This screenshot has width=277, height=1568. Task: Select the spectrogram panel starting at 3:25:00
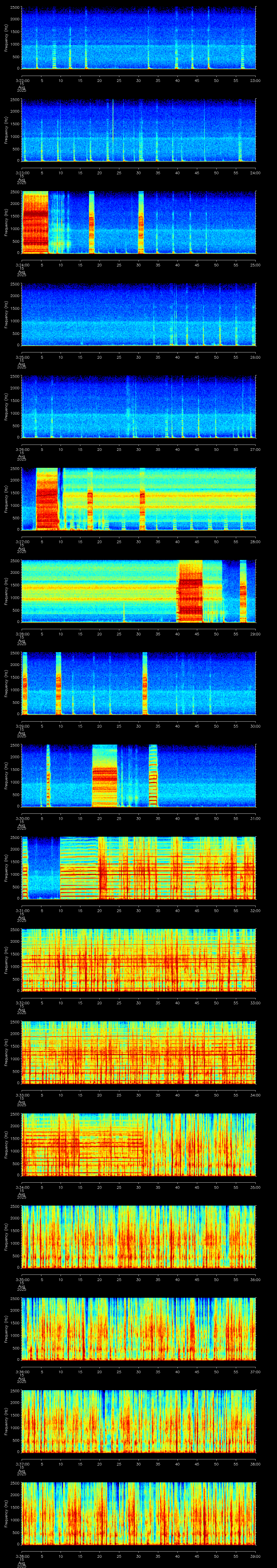click(139, 315)
